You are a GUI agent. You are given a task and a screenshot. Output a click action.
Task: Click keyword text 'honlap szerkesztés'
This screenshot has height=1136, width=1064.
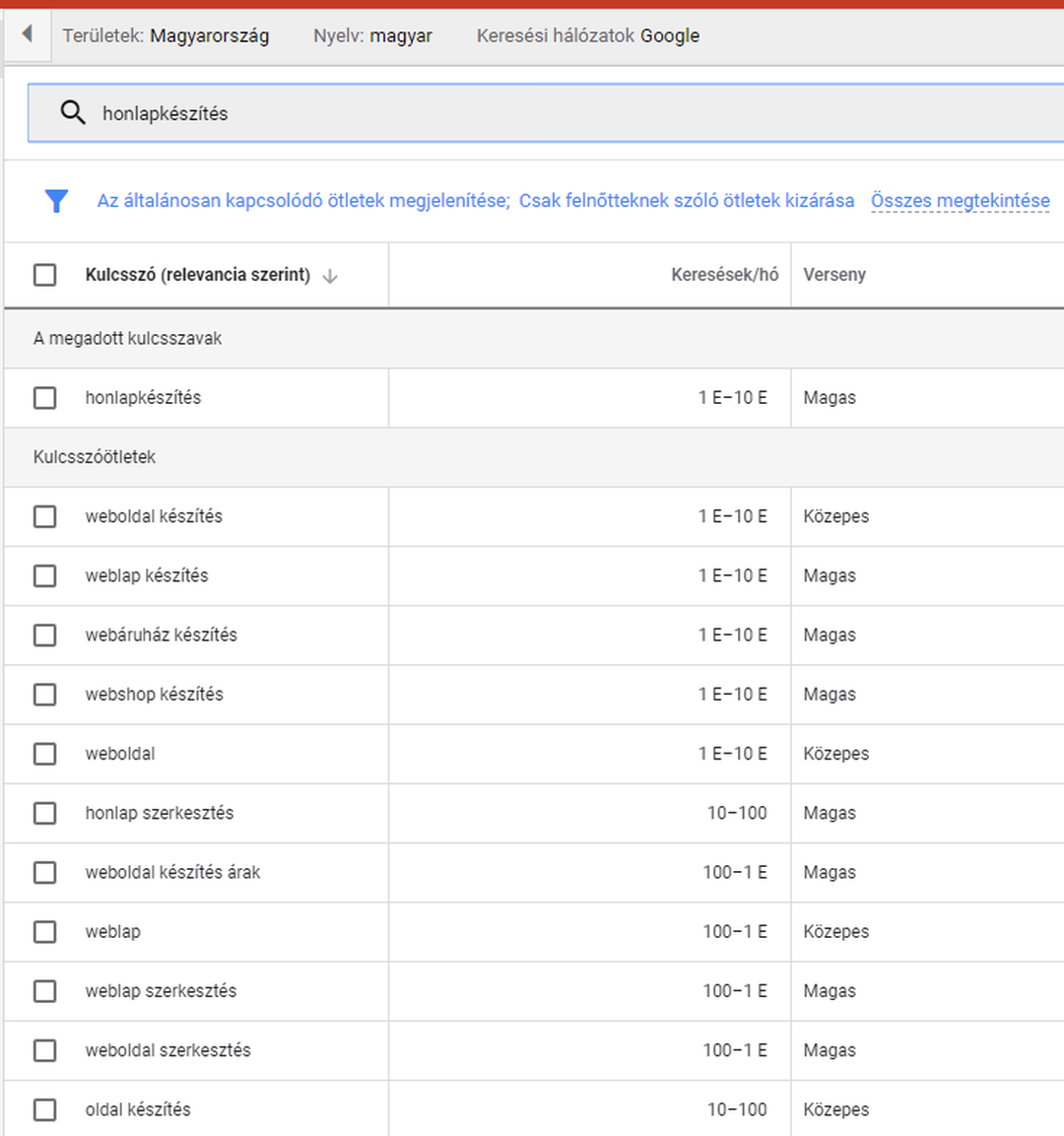tap(160, 814)
